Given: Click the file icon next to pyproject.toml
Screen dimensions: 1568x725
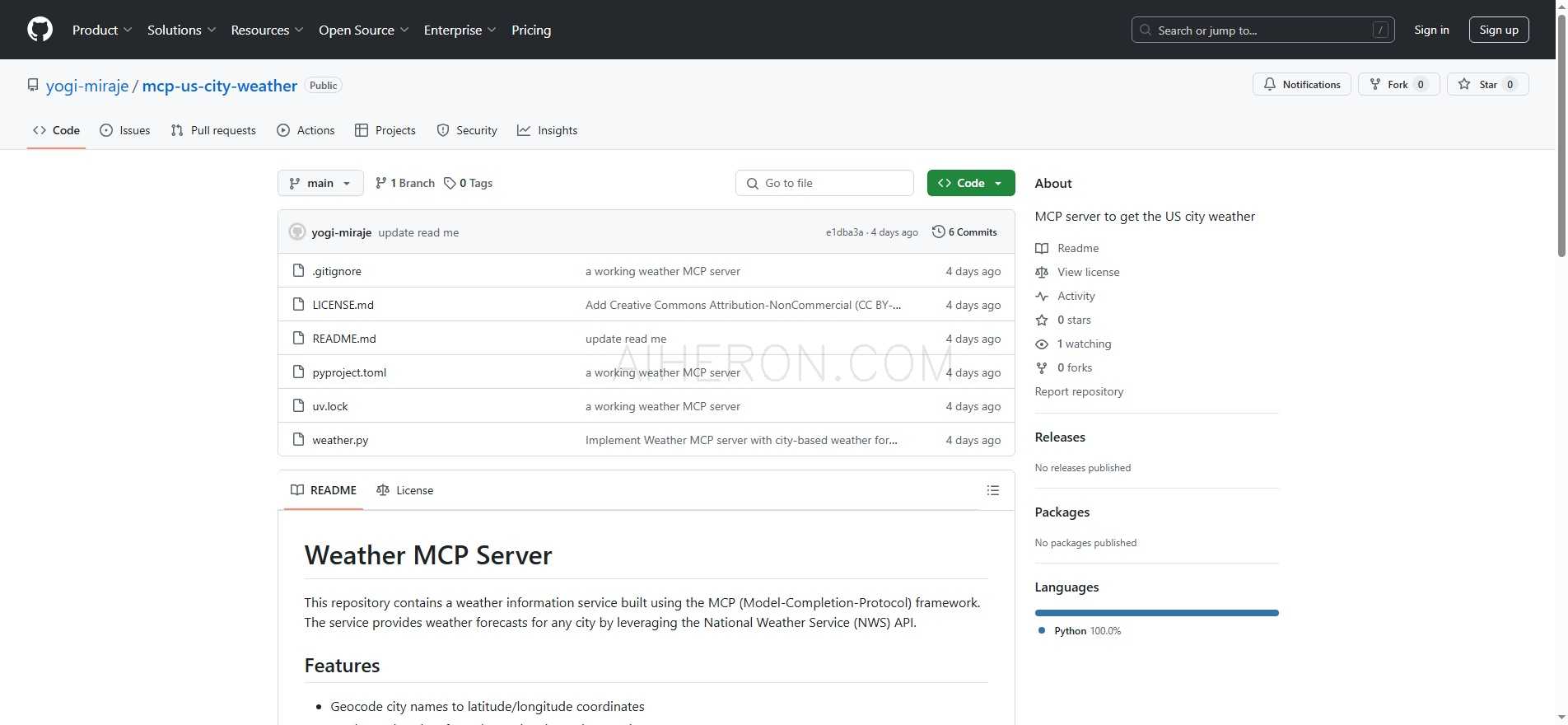Looking at the screenshot, I should pyautogui.click(x=298, y=372).
